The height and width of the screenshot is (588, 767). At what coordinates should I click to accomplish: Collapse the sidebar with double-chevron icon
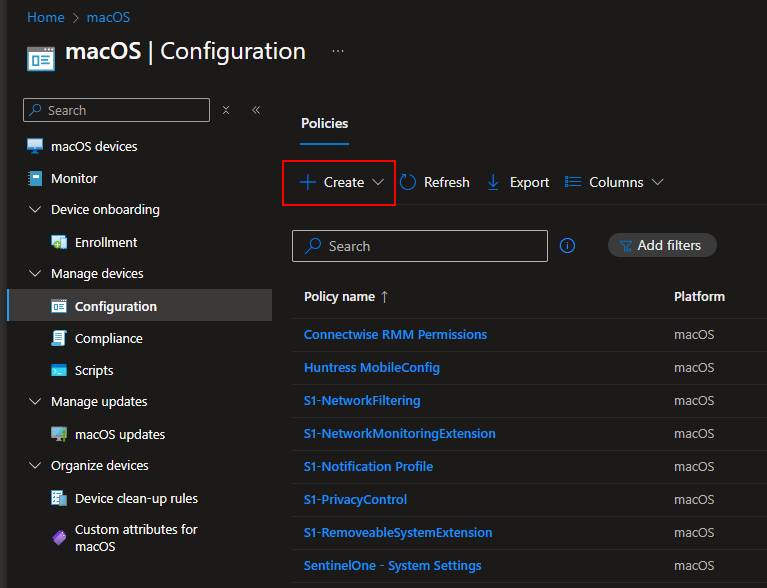(x=256, y=110)
